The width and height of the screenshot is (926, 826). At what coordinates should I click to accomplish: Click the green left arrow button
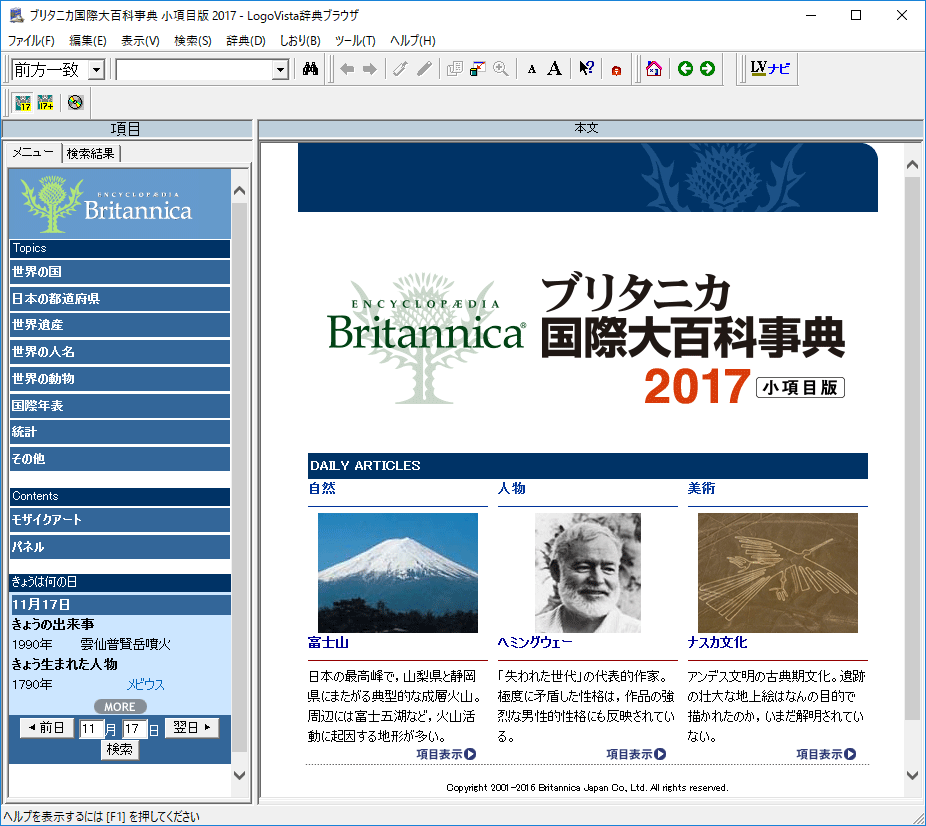[x=685, y=69]
